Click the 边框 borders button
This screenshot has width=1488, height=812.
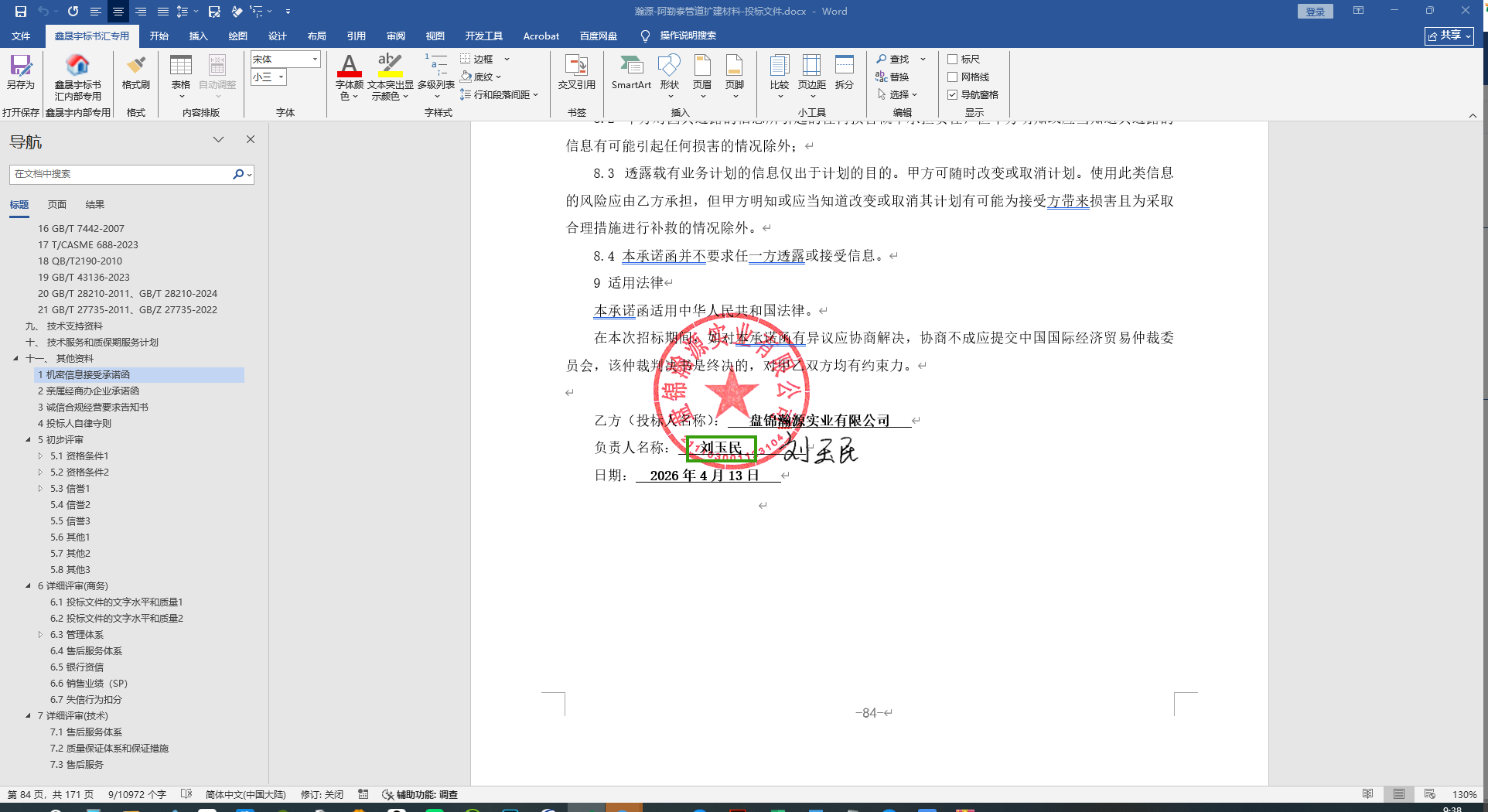tap(476, 60)
